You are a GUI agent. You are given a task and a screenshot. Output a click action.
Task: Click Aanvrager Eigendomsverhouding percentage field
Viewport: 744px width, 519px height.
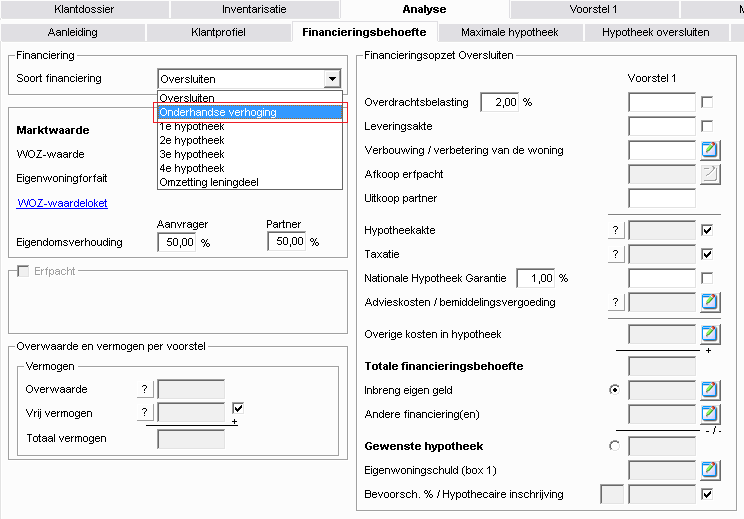pyautogui.click(x=177, y=242)
